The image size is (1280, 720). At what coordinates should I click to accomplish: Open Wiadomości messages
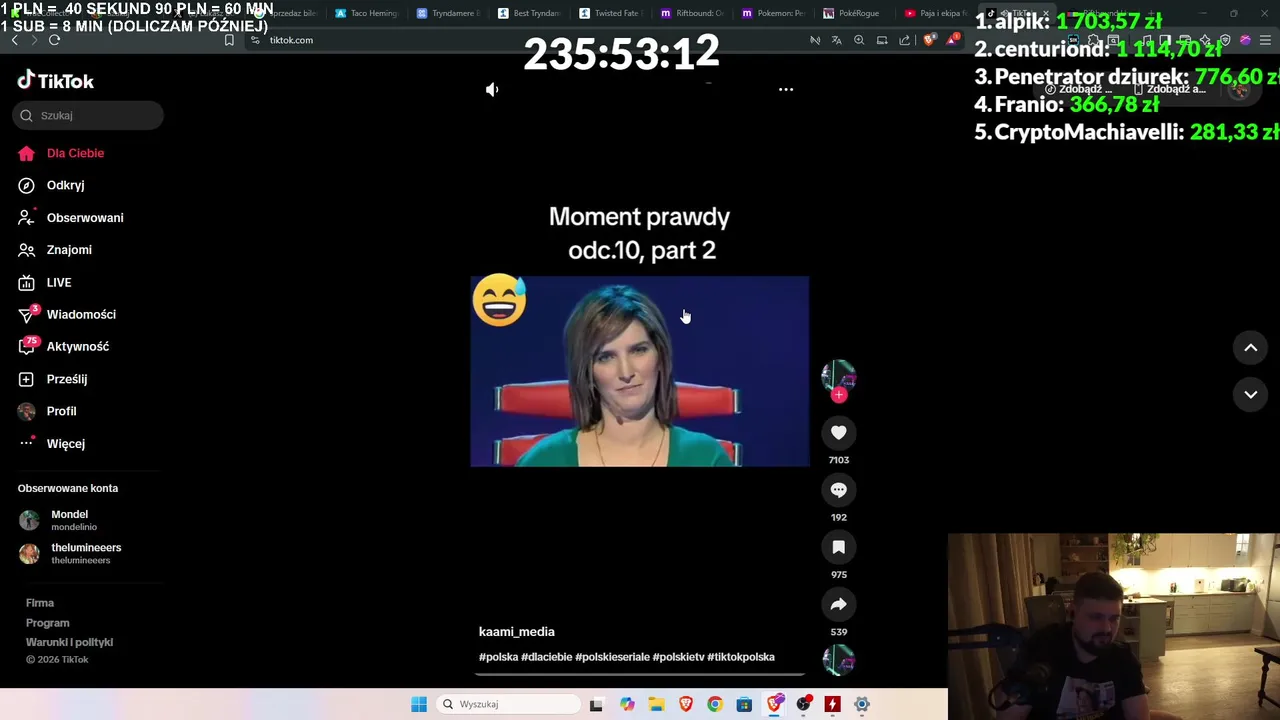[67, 314]
